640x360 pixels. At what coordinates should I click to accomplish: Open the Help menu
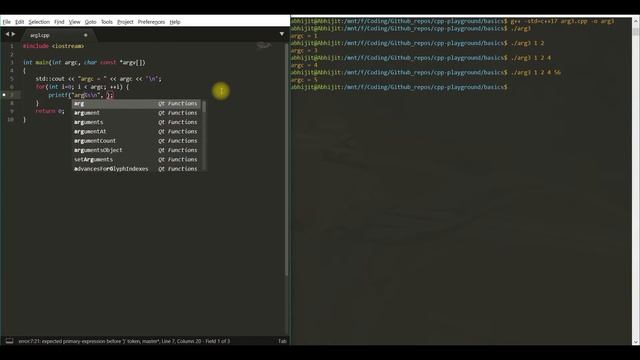coord(175,22)
